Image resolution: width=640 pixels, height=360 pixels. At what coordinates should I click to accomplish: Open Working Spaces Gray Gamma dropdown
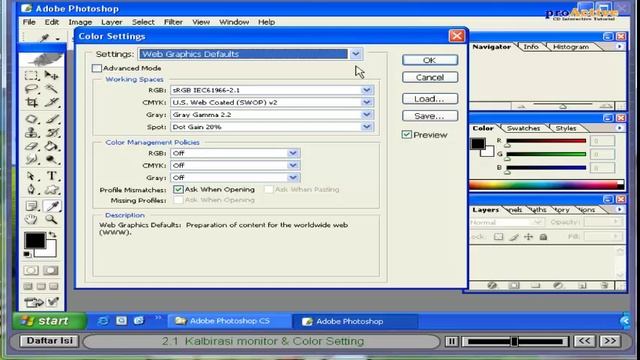(271, 115)
